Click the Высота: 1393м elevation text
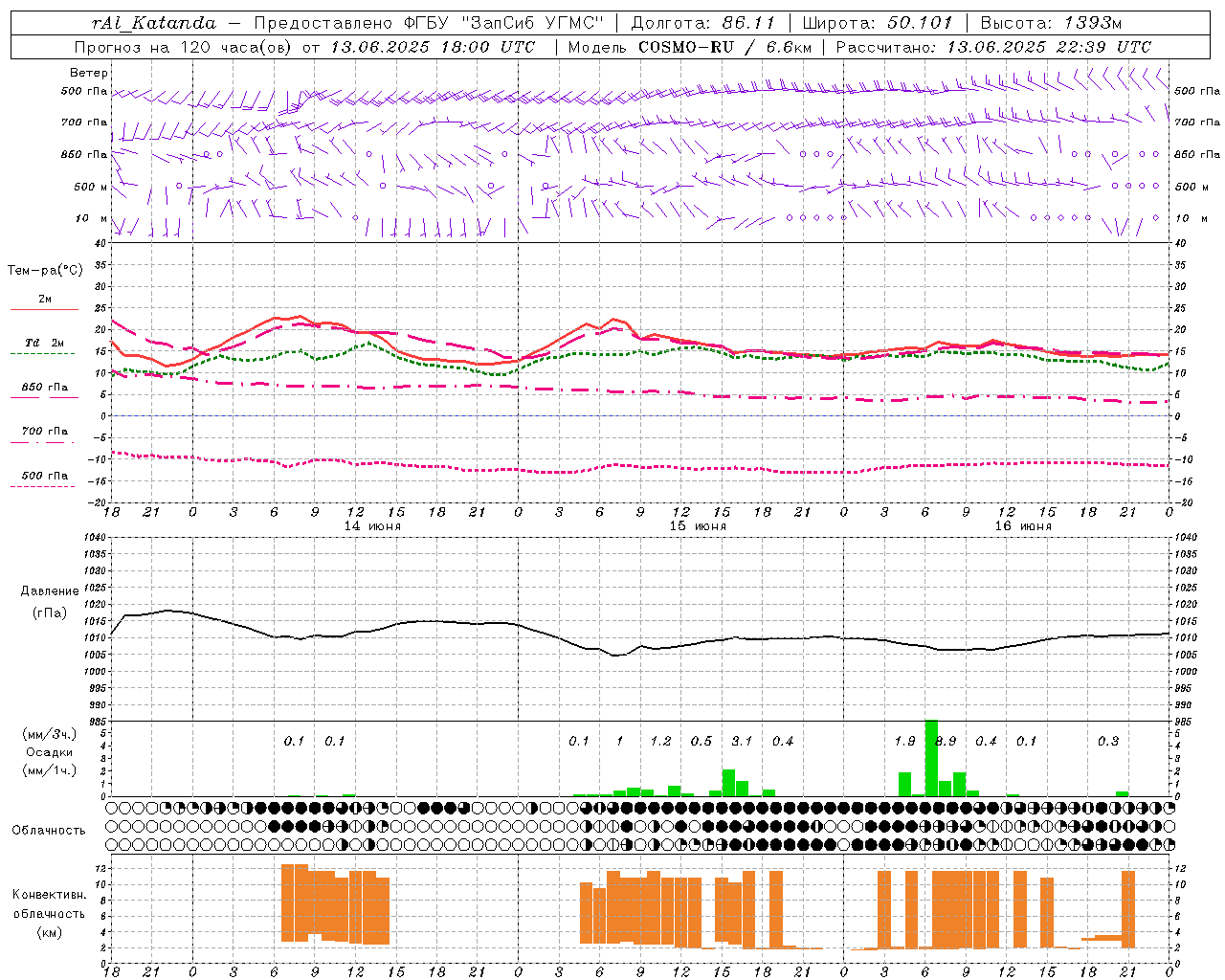The width and height of the screenshot is (1225, 980). pyautogui.click(x=1051, y=23)
